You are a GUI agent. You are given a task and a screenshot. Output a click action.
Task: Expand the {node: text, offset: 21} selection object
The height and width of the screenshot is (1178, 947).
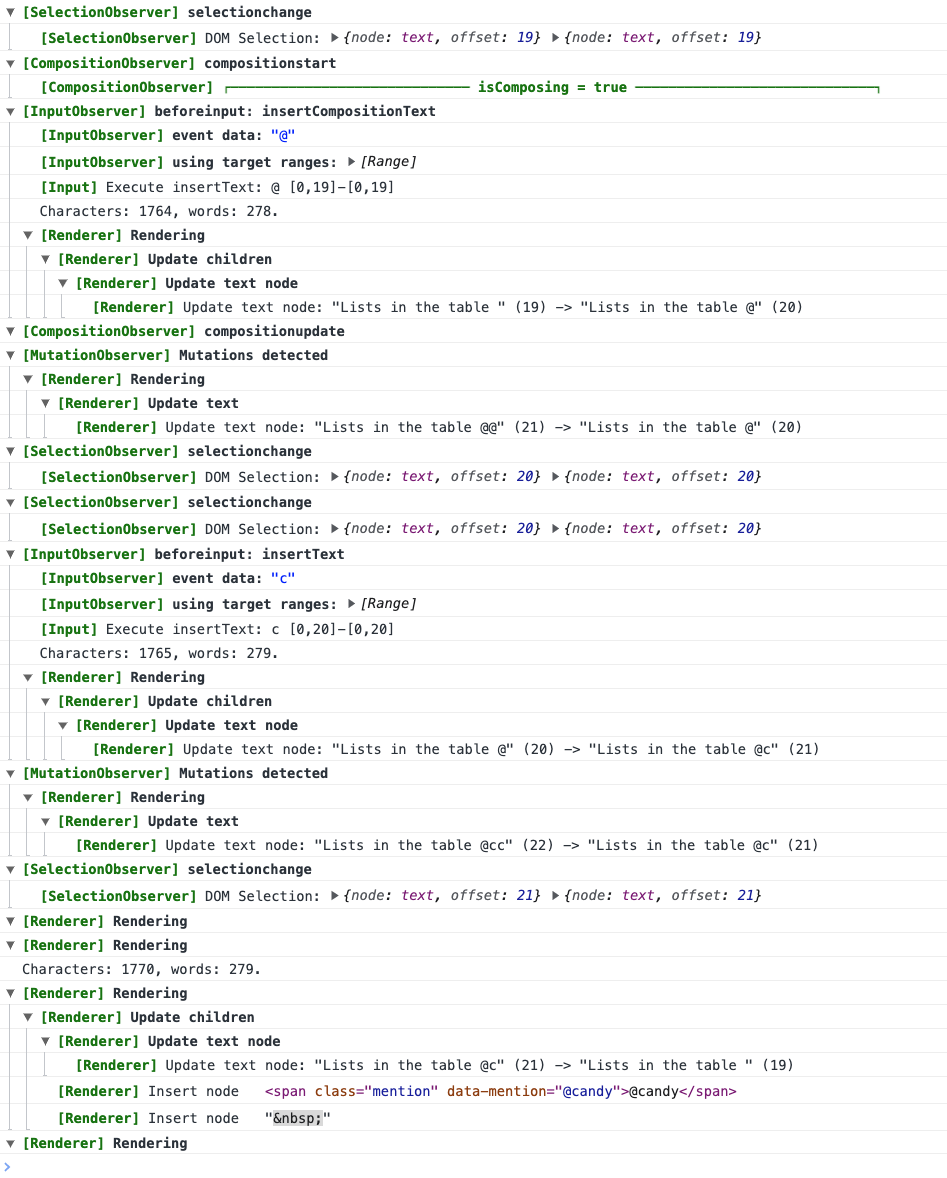tap(333, 895)
